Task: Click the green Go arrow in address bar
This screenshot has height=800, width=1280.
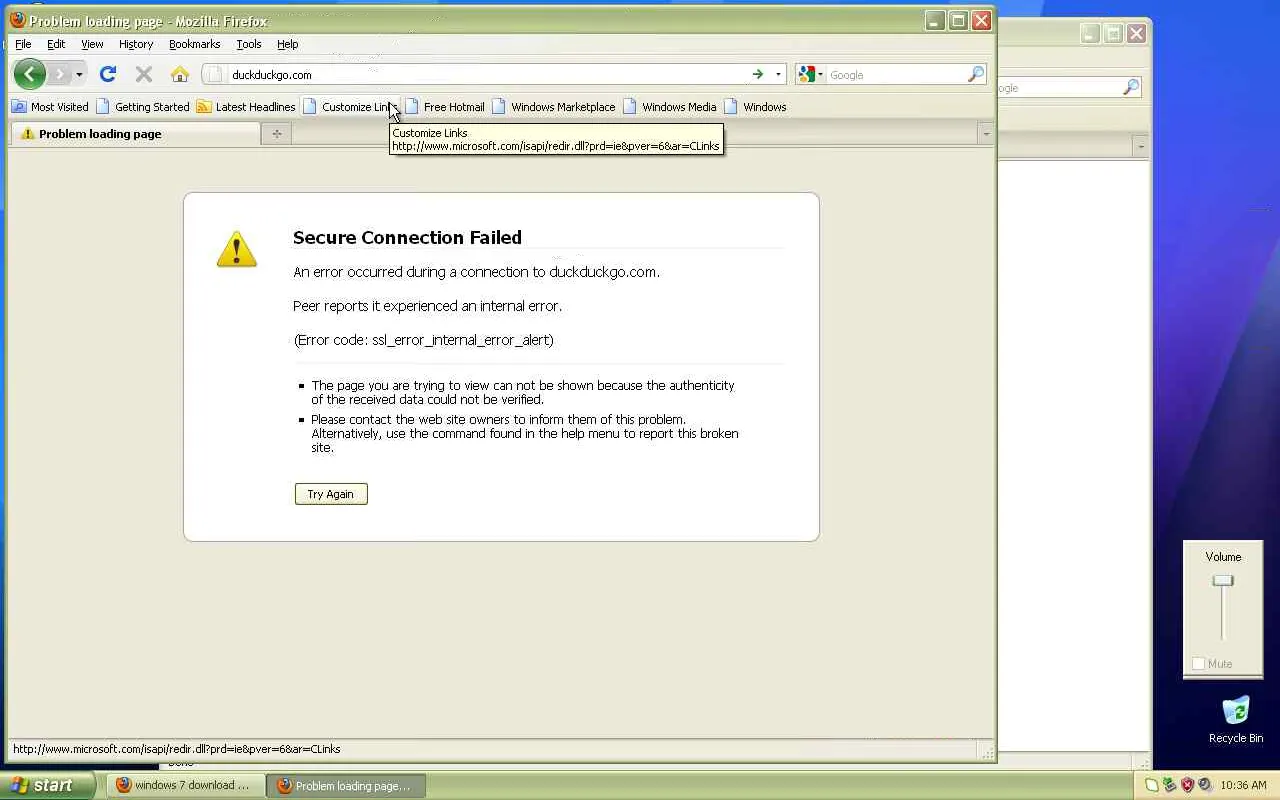Action: pyautogui.click(x=758, y=74)
